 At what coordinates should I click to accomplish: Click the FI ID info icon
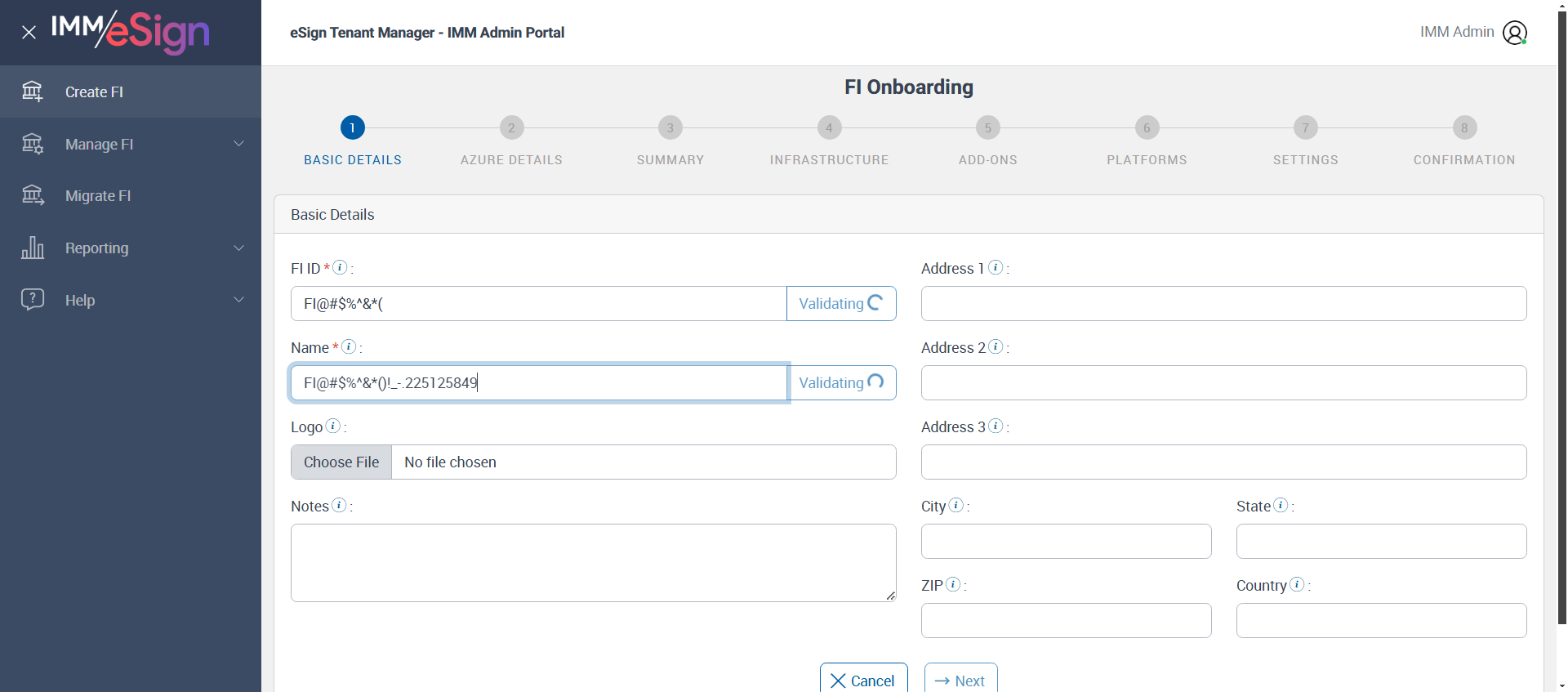pos(341,267)
